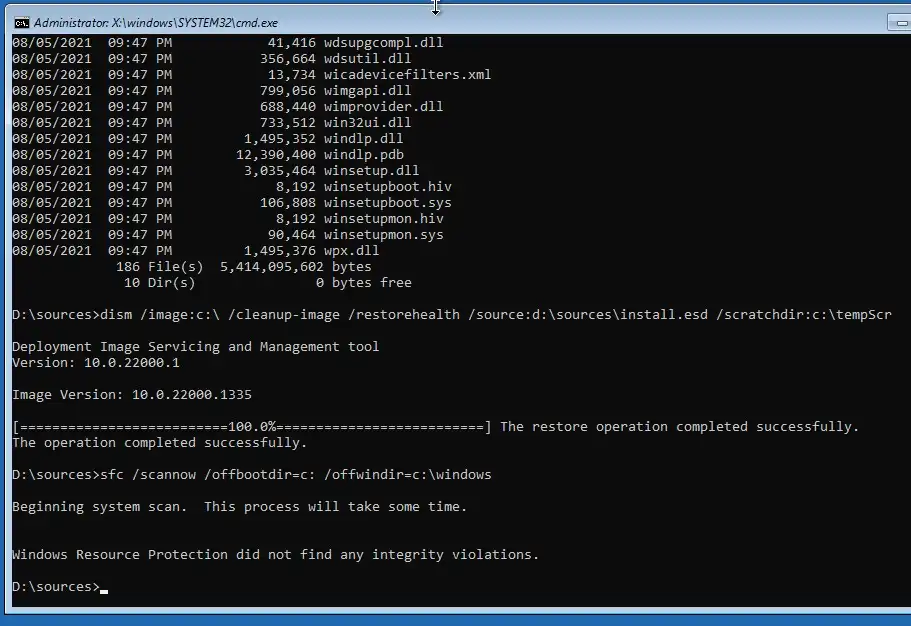Click the '/scratchdir:c:\tempScr' argument

tap(804, 314)
